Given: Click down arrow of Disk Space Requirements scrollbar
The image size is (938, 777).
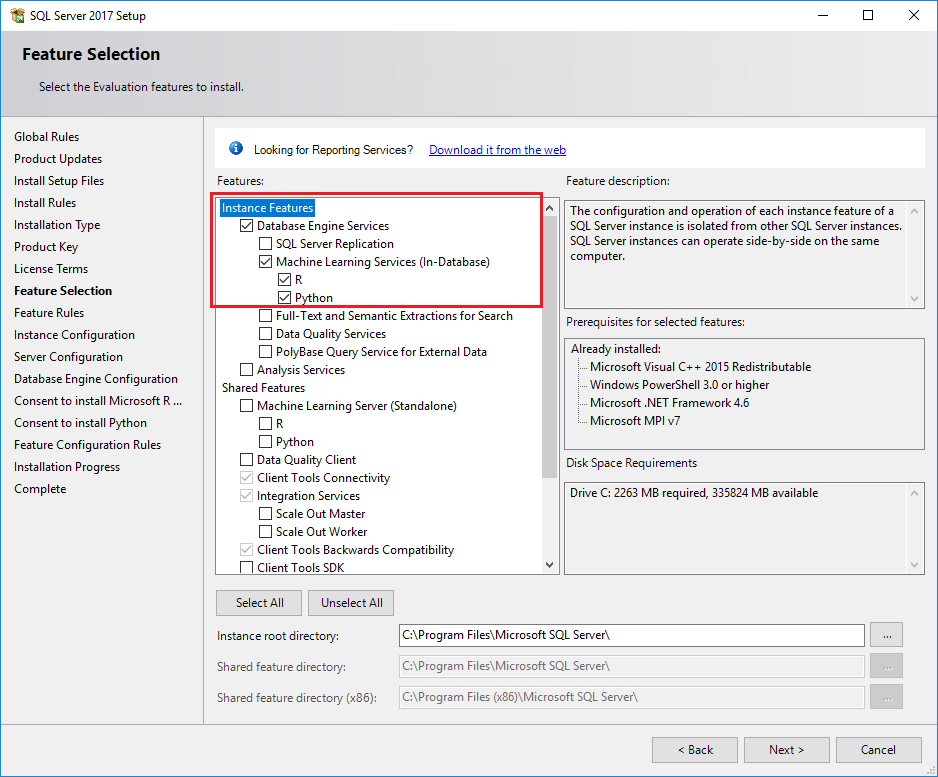Looking at the screenshot, I should coord(914,565).
